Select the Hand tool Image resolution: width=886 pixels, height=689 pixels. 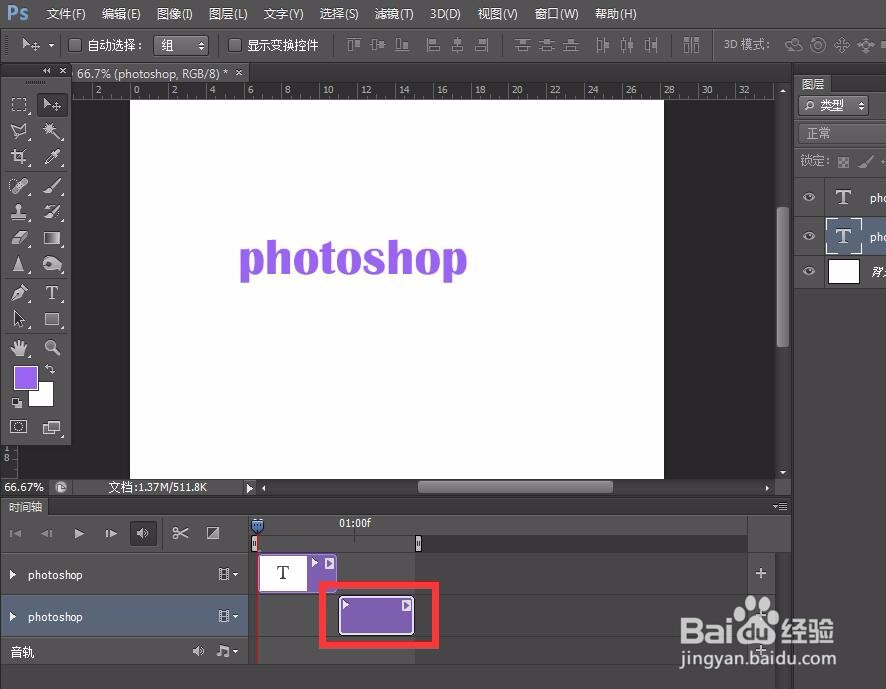[x=19, y=348]
